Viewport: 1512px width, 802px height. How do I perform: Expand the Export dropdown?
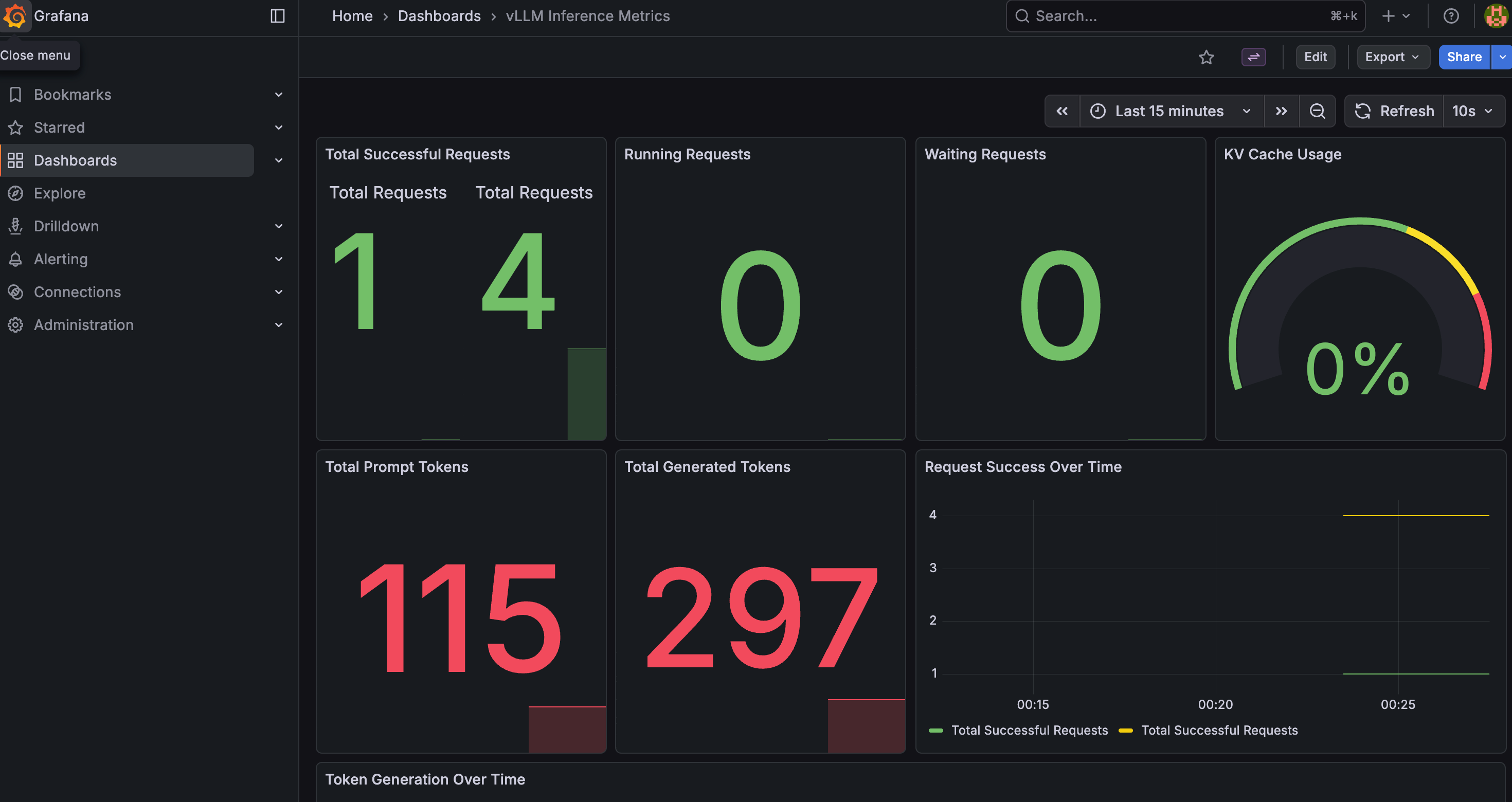pos(1393,57)
